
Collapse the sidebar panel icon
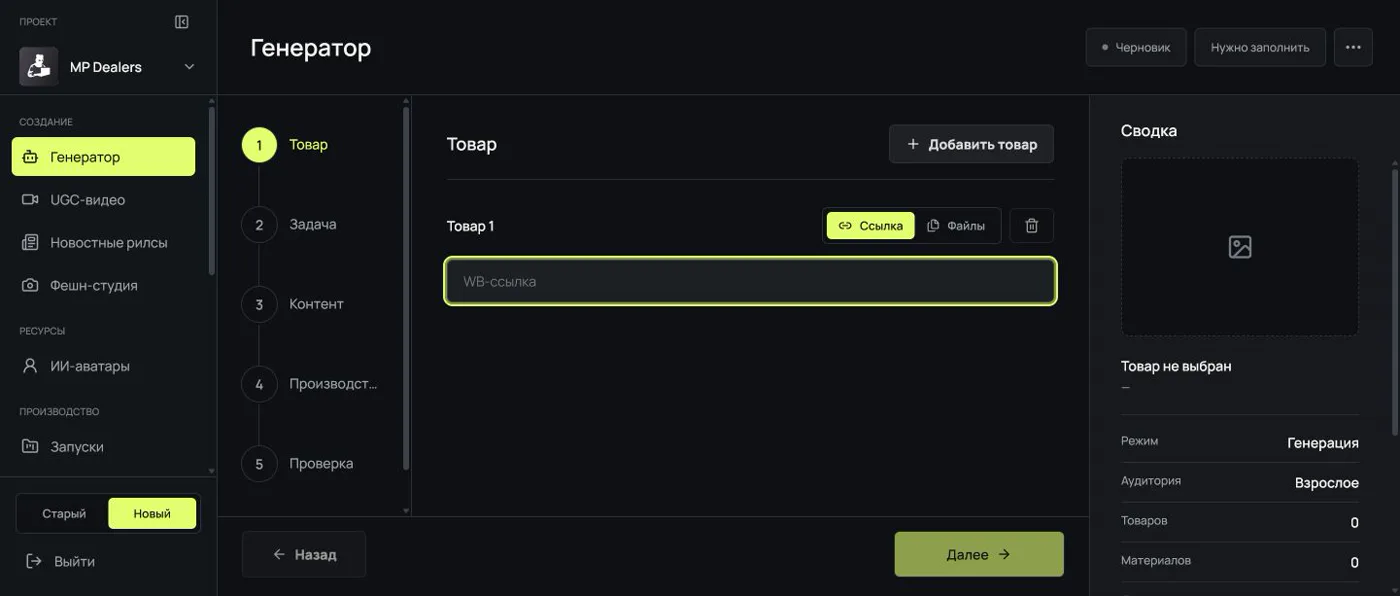[x=182, y=22]
